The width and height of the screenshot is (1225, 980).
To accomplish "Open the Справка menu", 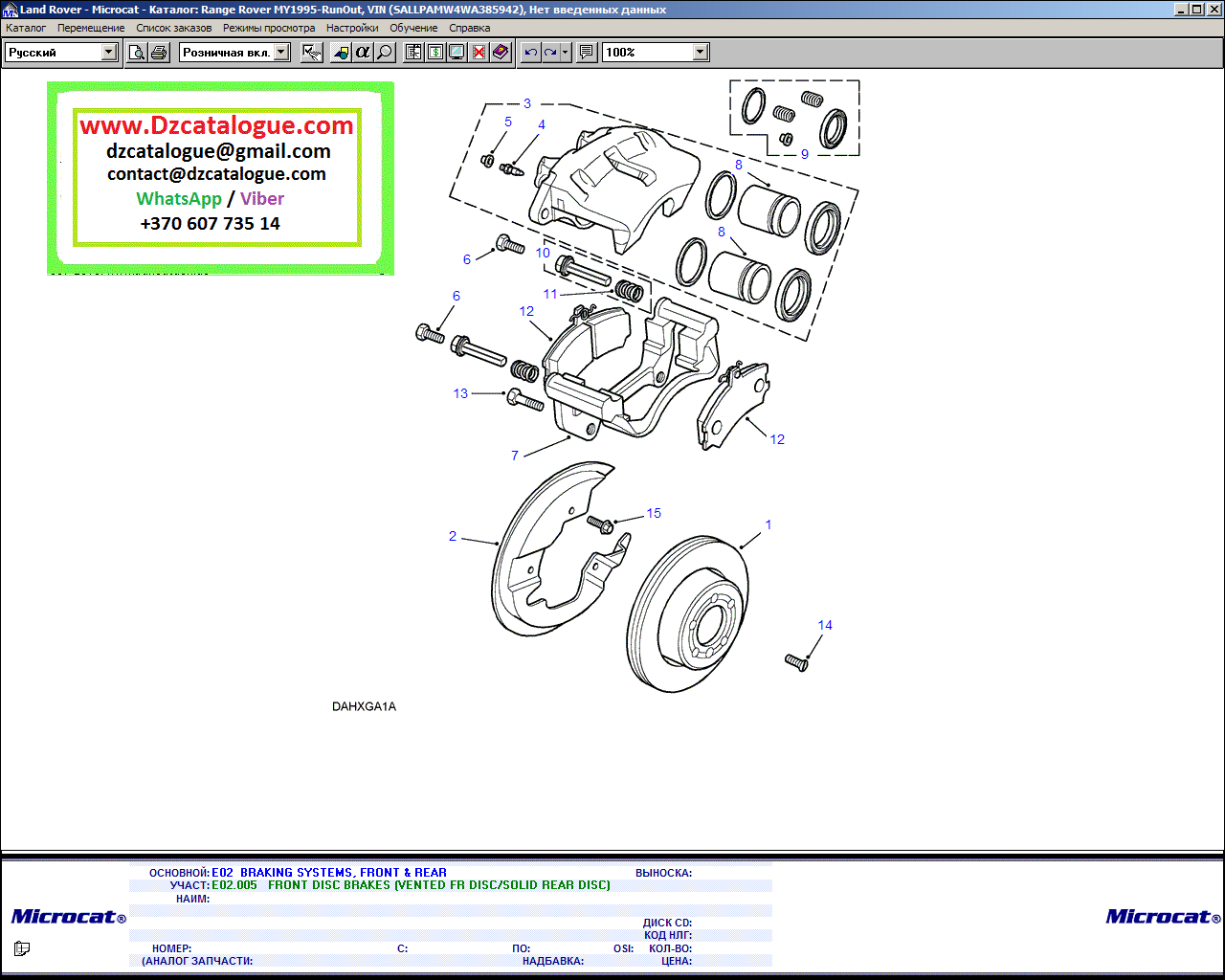I will (470, 28).
